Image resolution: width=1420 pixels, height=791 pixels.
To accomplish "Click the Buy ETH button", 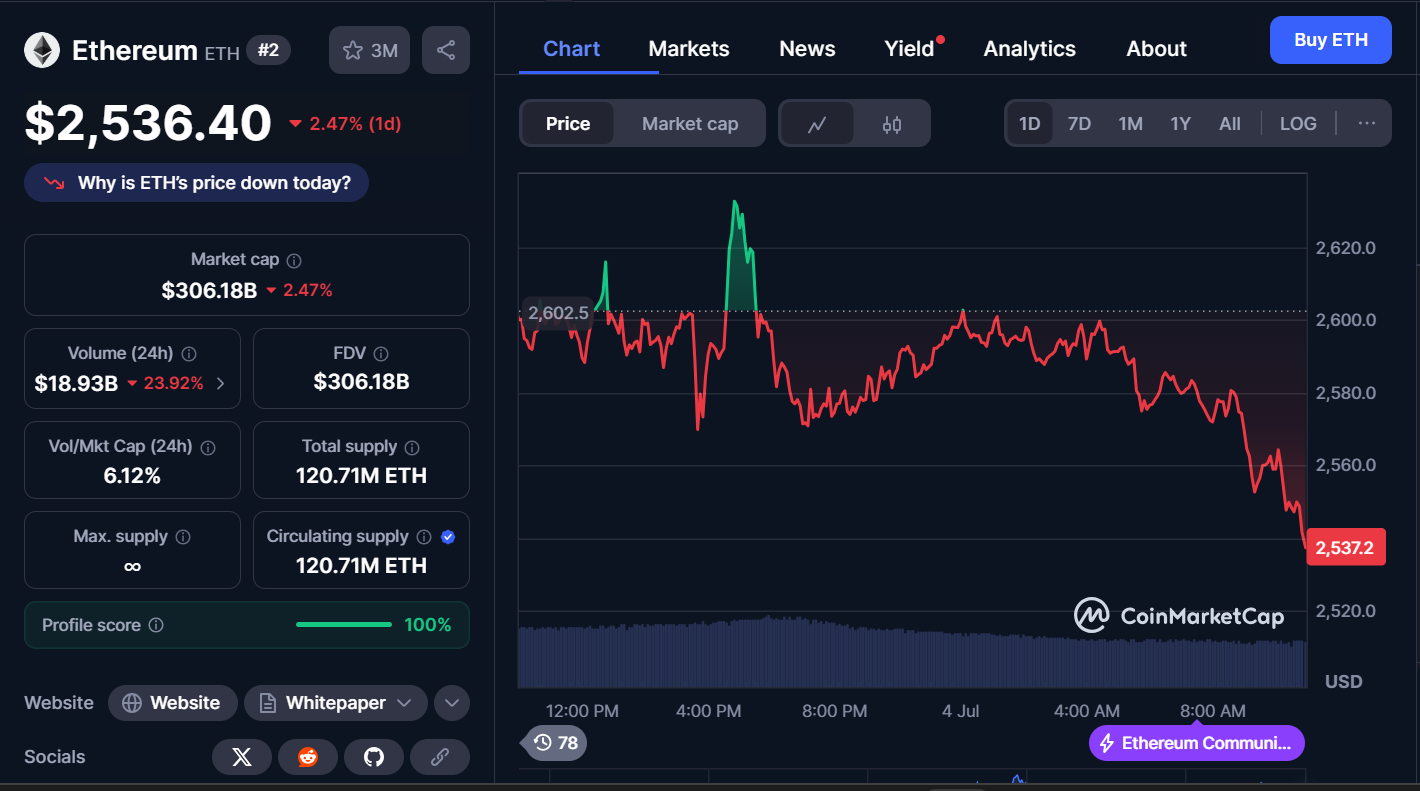I will click(1331, 40).
